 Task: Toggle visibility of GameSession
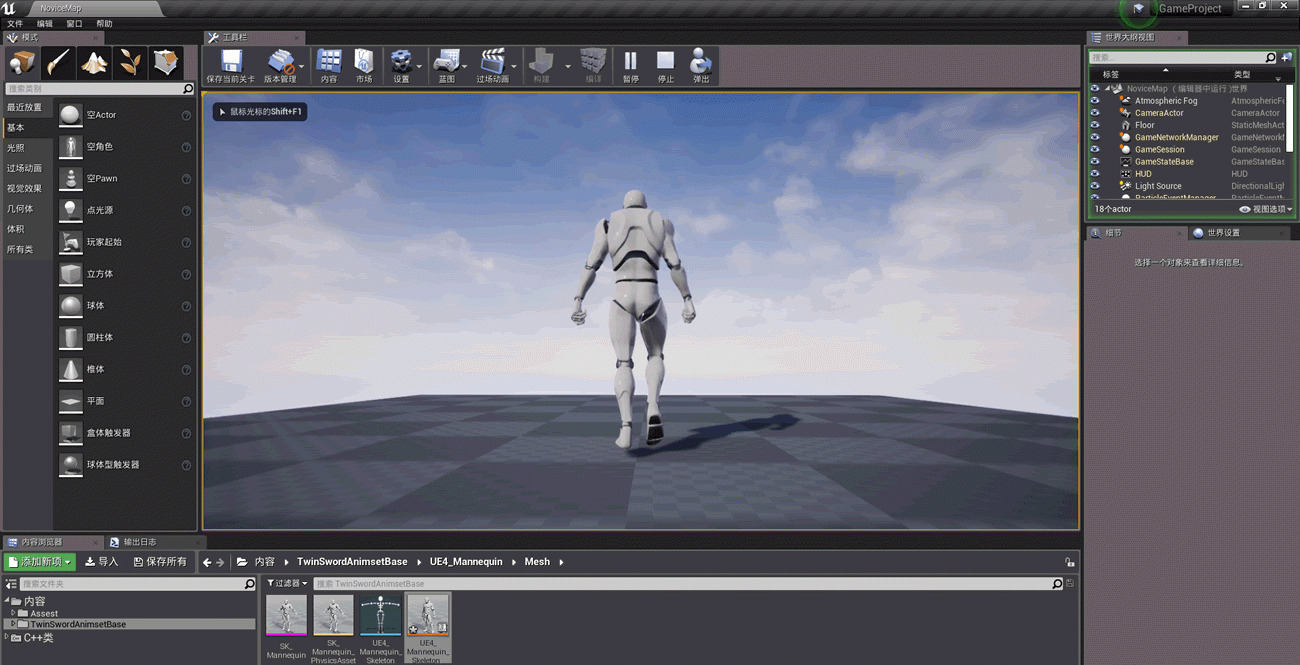point(1095,149)
